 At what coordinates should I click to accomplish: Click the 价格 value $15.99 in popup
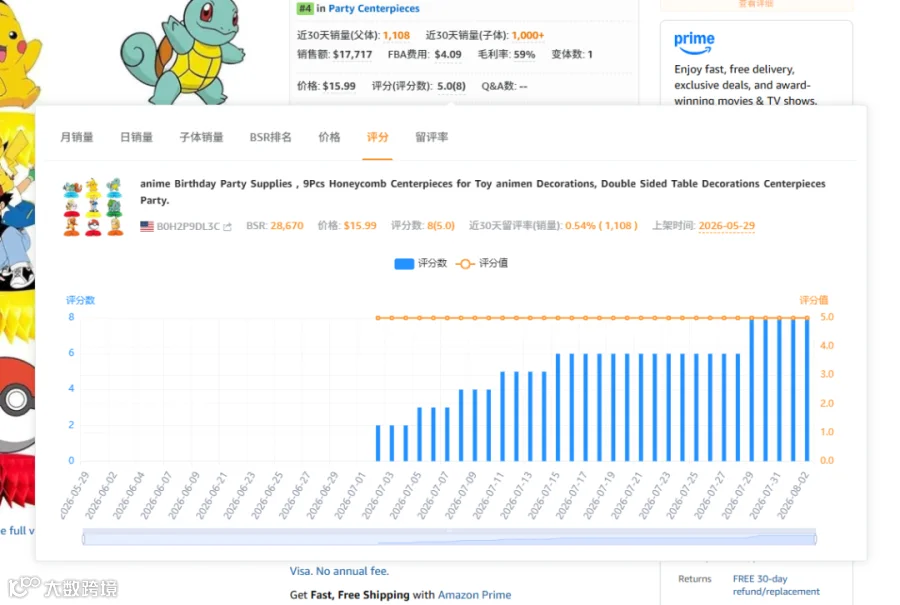click(360, 226)
